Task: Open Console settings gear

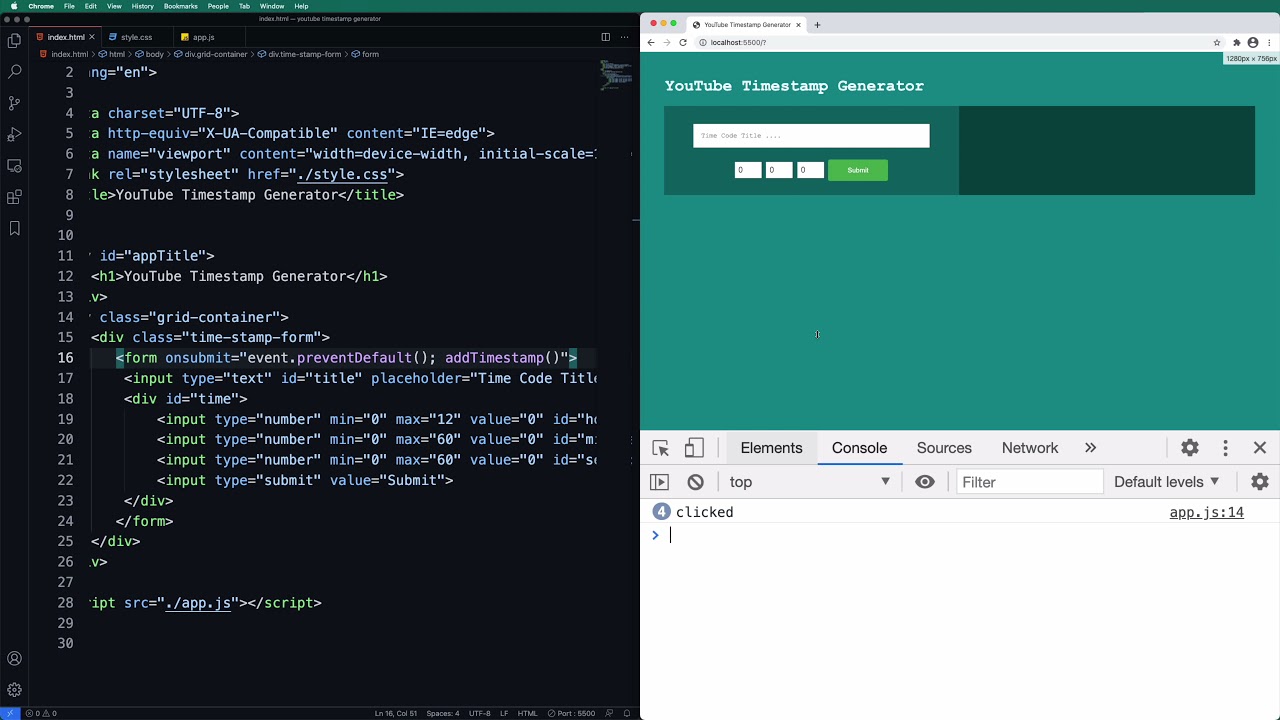Action: tap(1260, 482)
